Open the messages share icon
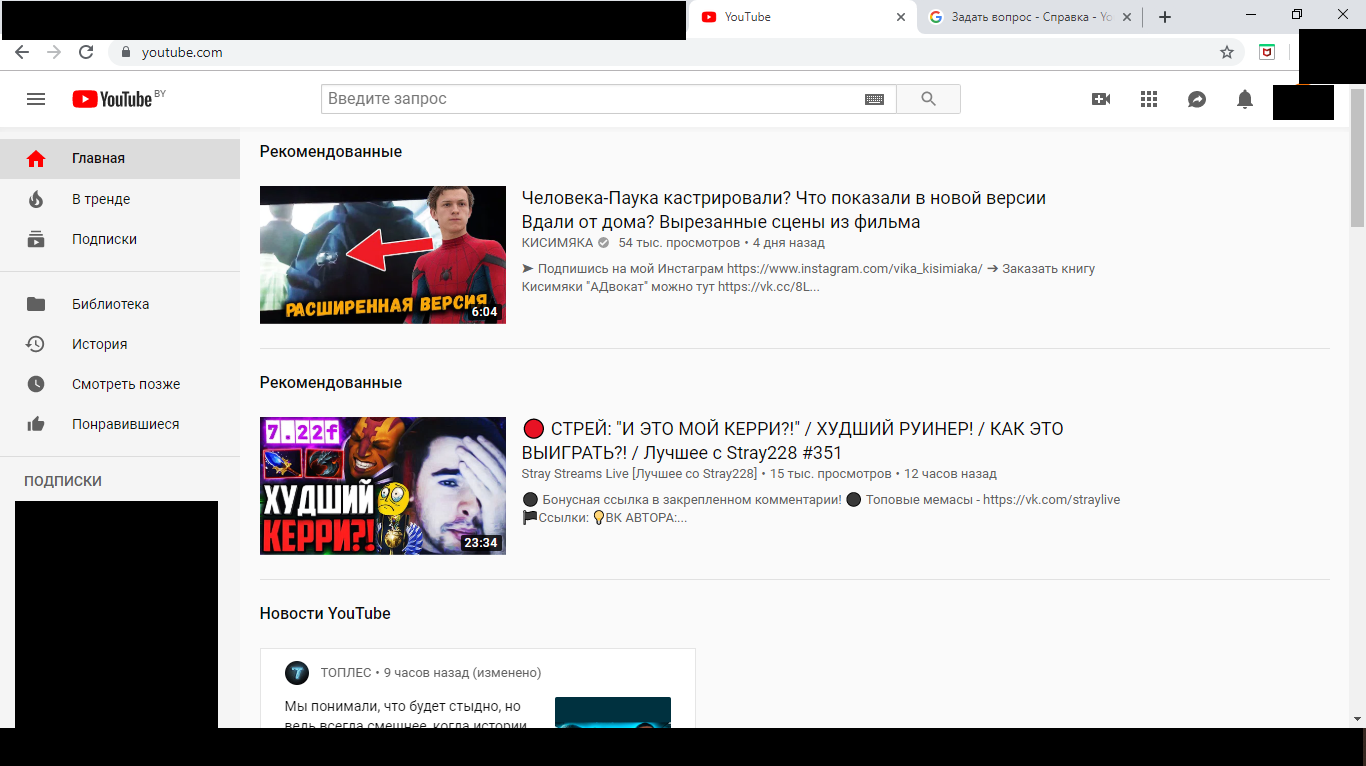The width and height of the screenshot is (1366, 766). pos(1197,99)
